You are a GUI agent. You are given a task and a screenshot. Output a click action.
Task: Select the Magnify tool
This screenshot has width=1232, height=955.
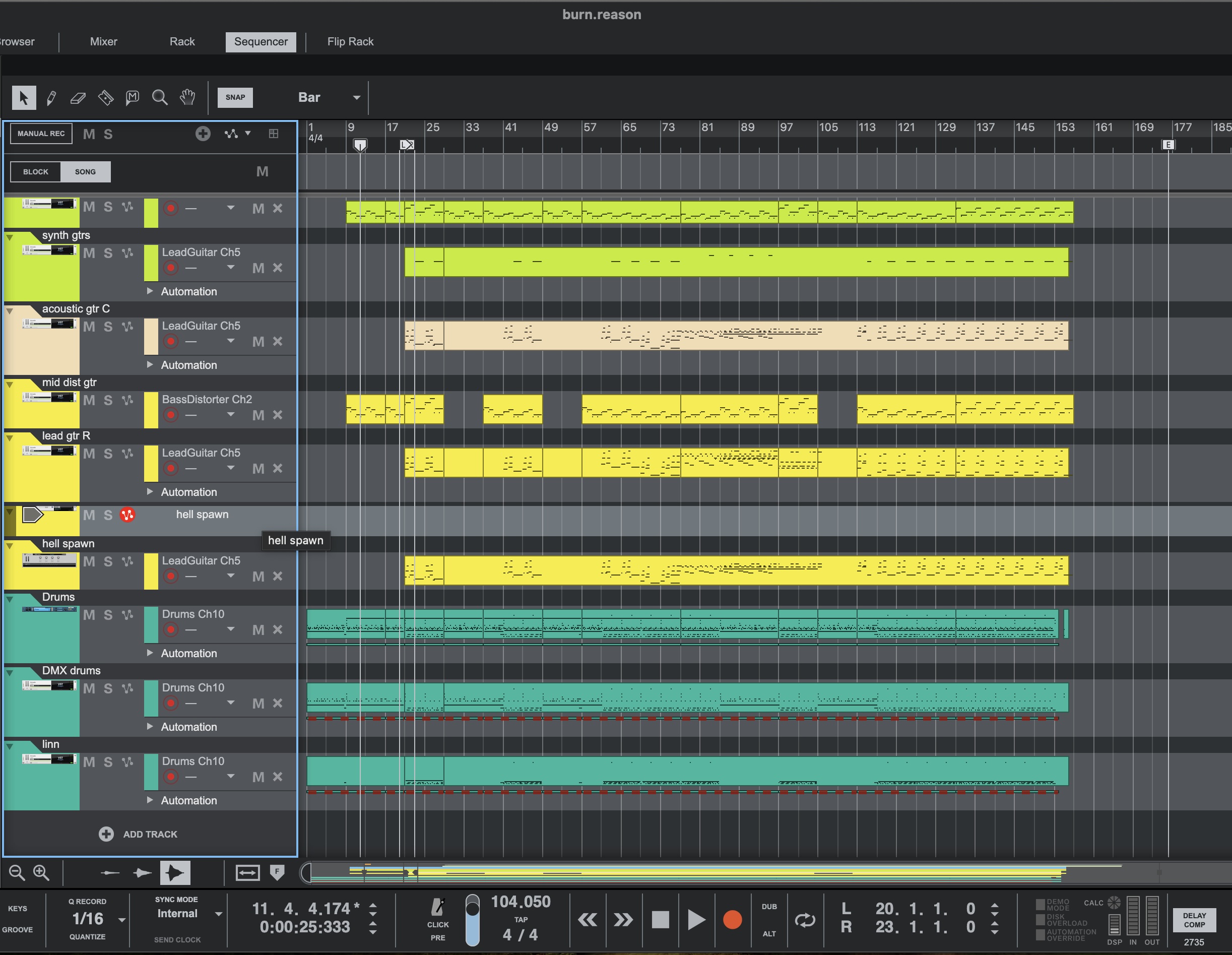click(160, 98)
